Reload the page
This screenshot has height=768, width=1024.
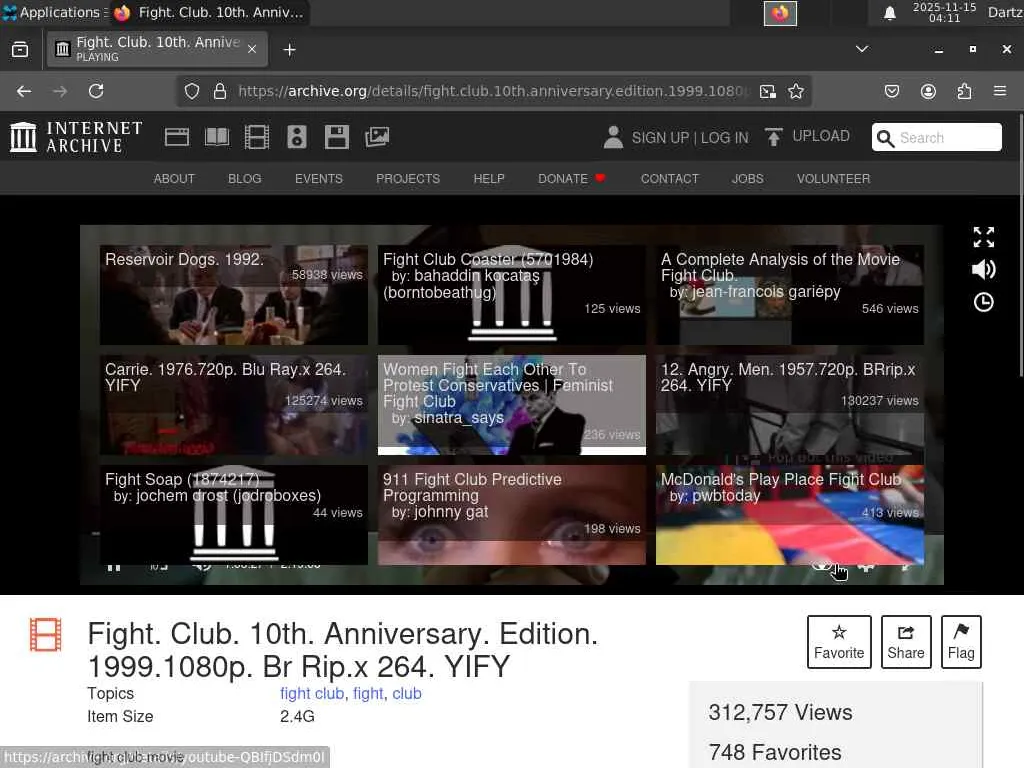[x=96, y=91]
